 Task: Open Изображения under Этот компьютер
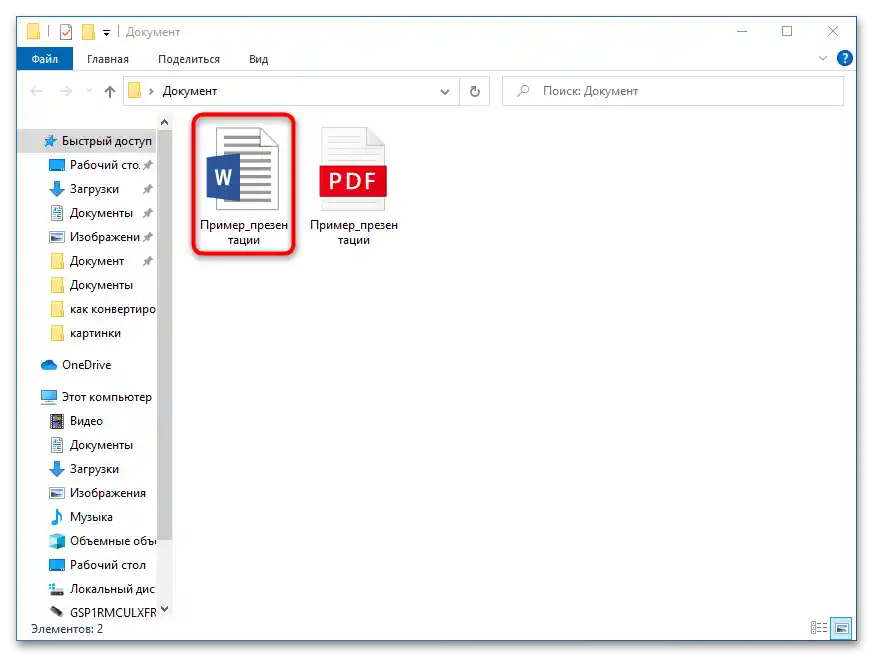pos(97,493)
